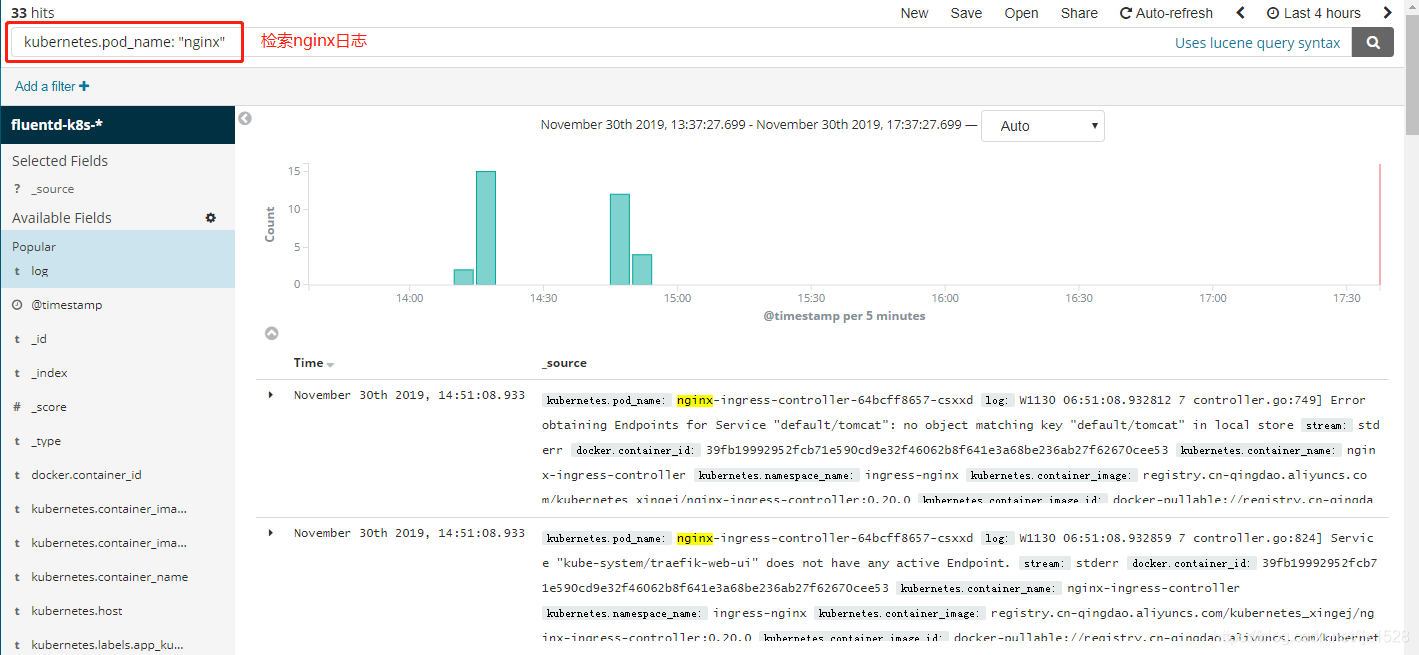Image resolution: width=1419 pixels, height=655 pixels.
Task: Click the kubernetes.pod_name query input field
Action: tap(125, 42)
